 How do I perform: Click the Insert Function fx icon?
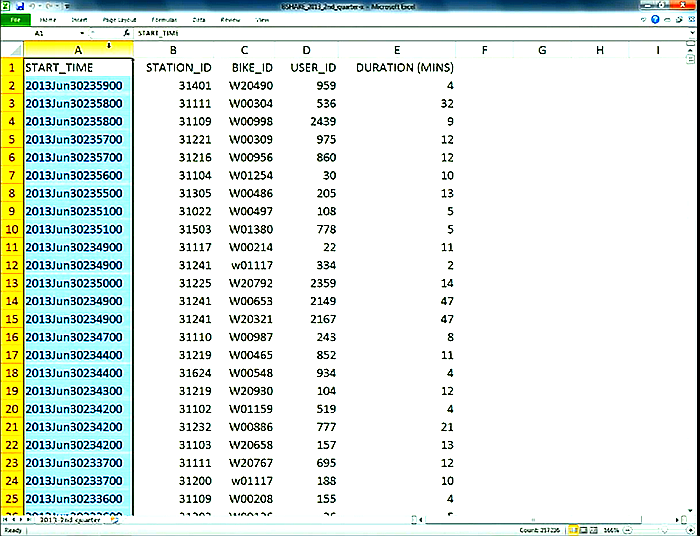(126, 33)
